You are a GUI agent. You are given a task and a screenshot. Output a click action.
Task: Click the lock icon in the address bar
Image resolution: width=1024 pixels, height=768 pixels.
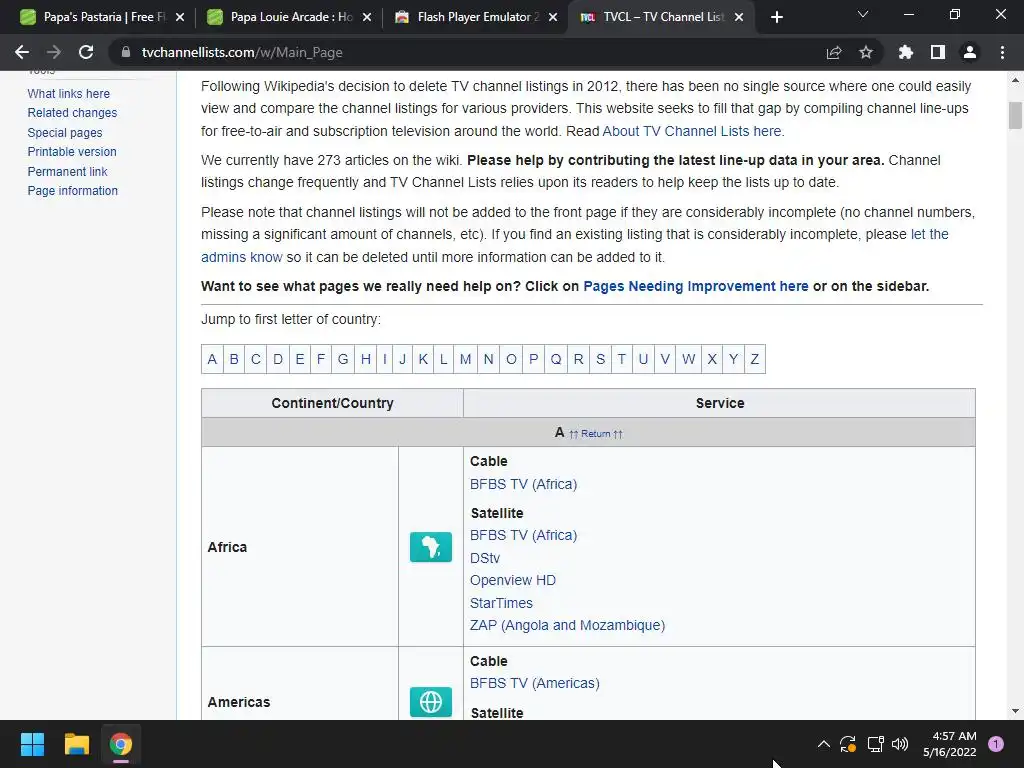pos(126,52)
